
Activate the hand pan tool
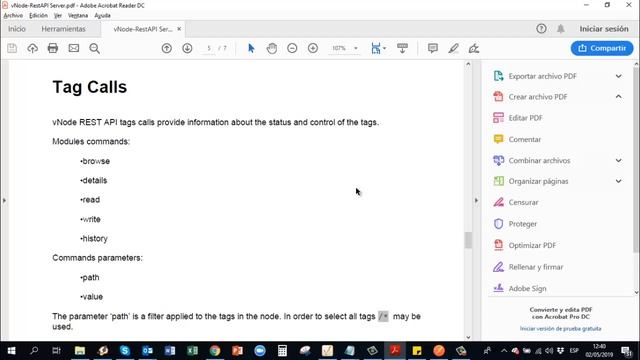[272, 48]
